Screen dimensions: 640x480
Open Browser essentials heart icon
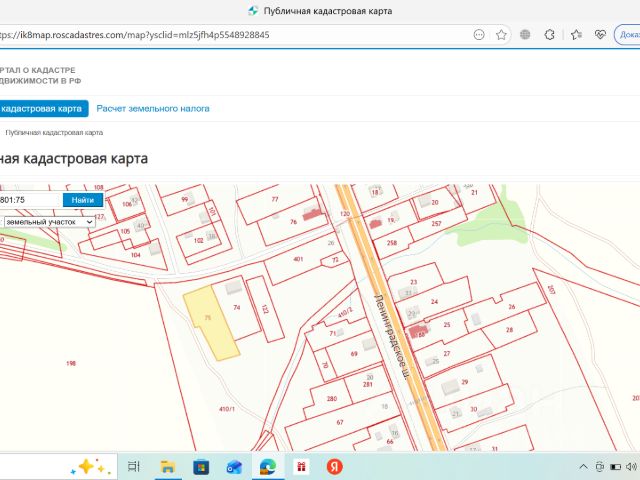pyautogui.click(x=600, y=35)
